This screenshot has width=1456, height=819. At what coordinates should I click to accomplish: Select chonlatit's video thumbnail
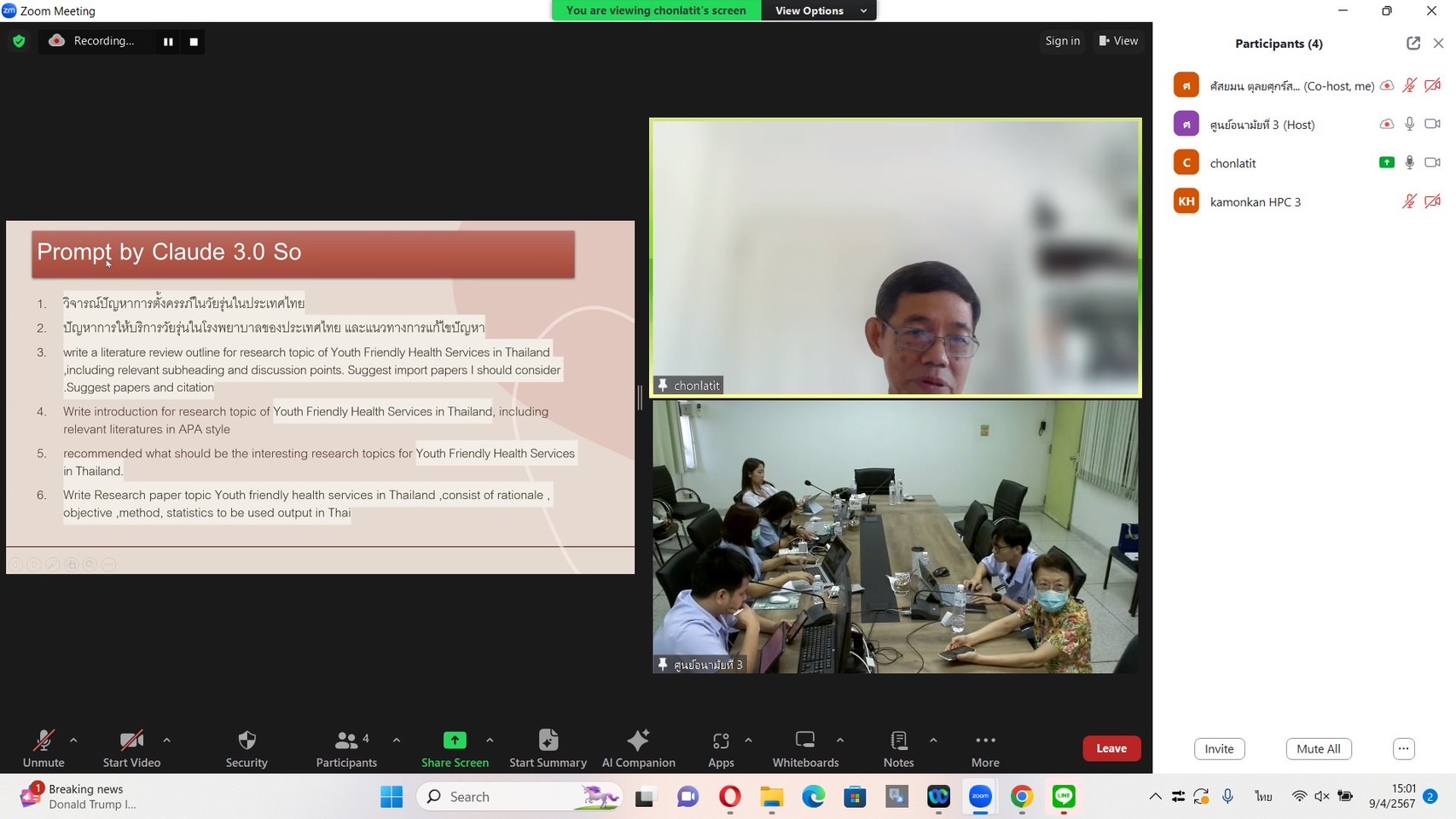[x=895, y=258]
